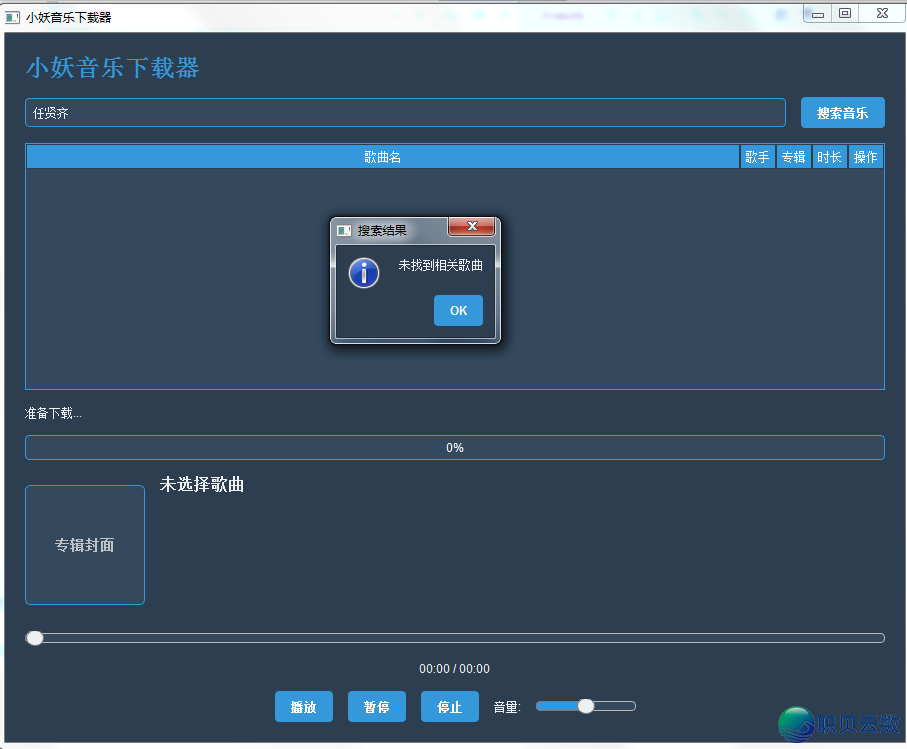Click the 小妖音乐下载器 title bar app icon
This screenshot has height=749, width=907.
click(13, 17)
